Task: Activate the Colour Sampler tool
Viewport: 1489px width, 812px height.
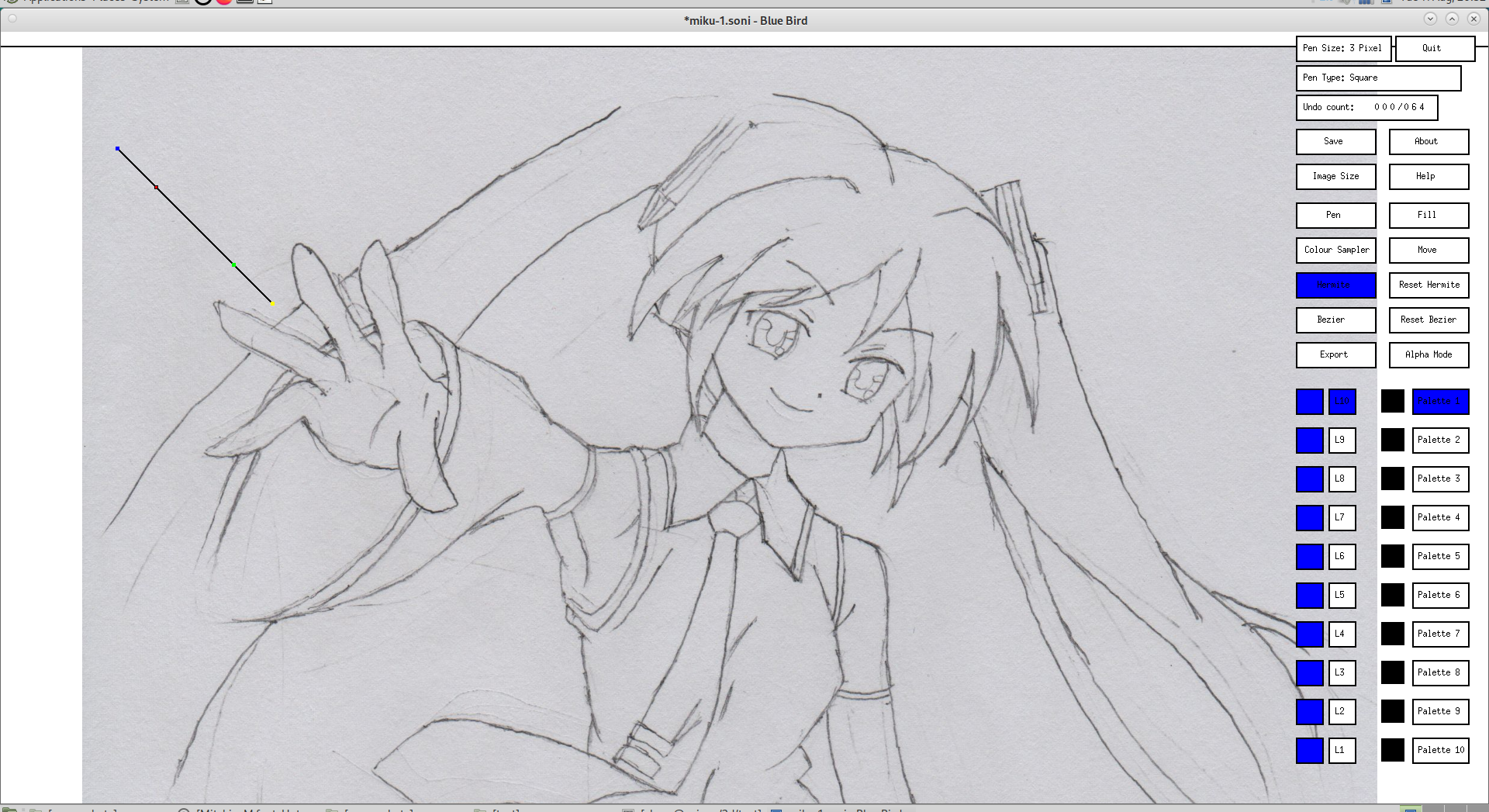Action: point(1335,251)
